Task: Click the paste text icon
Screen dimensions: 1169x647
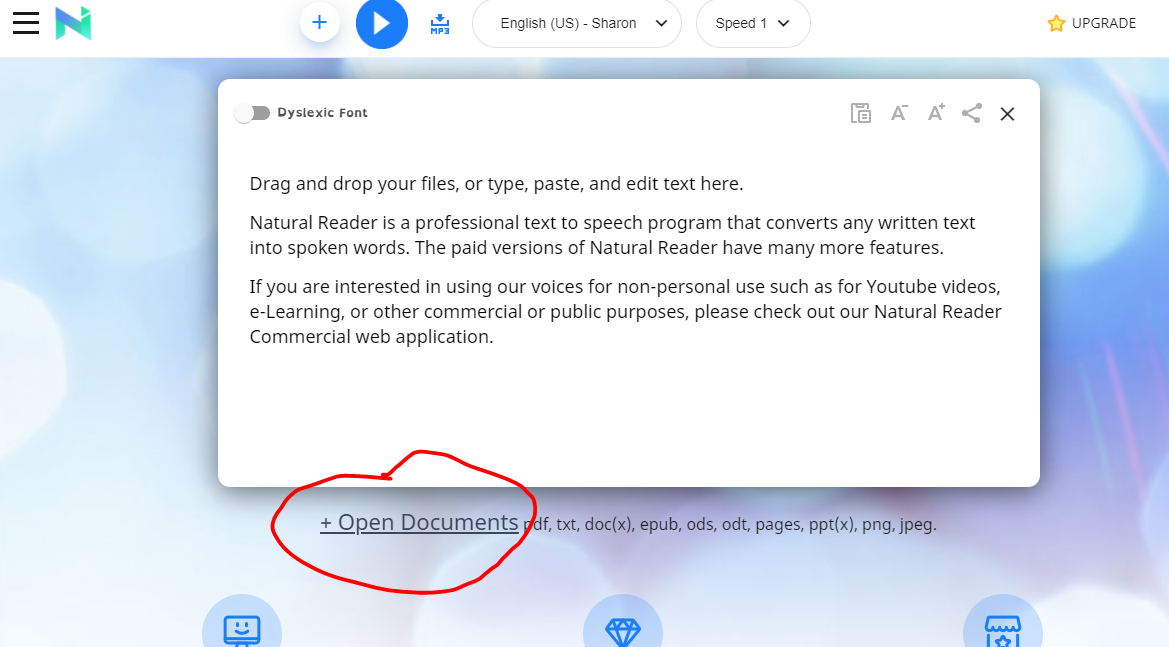Action: (861, 113)
